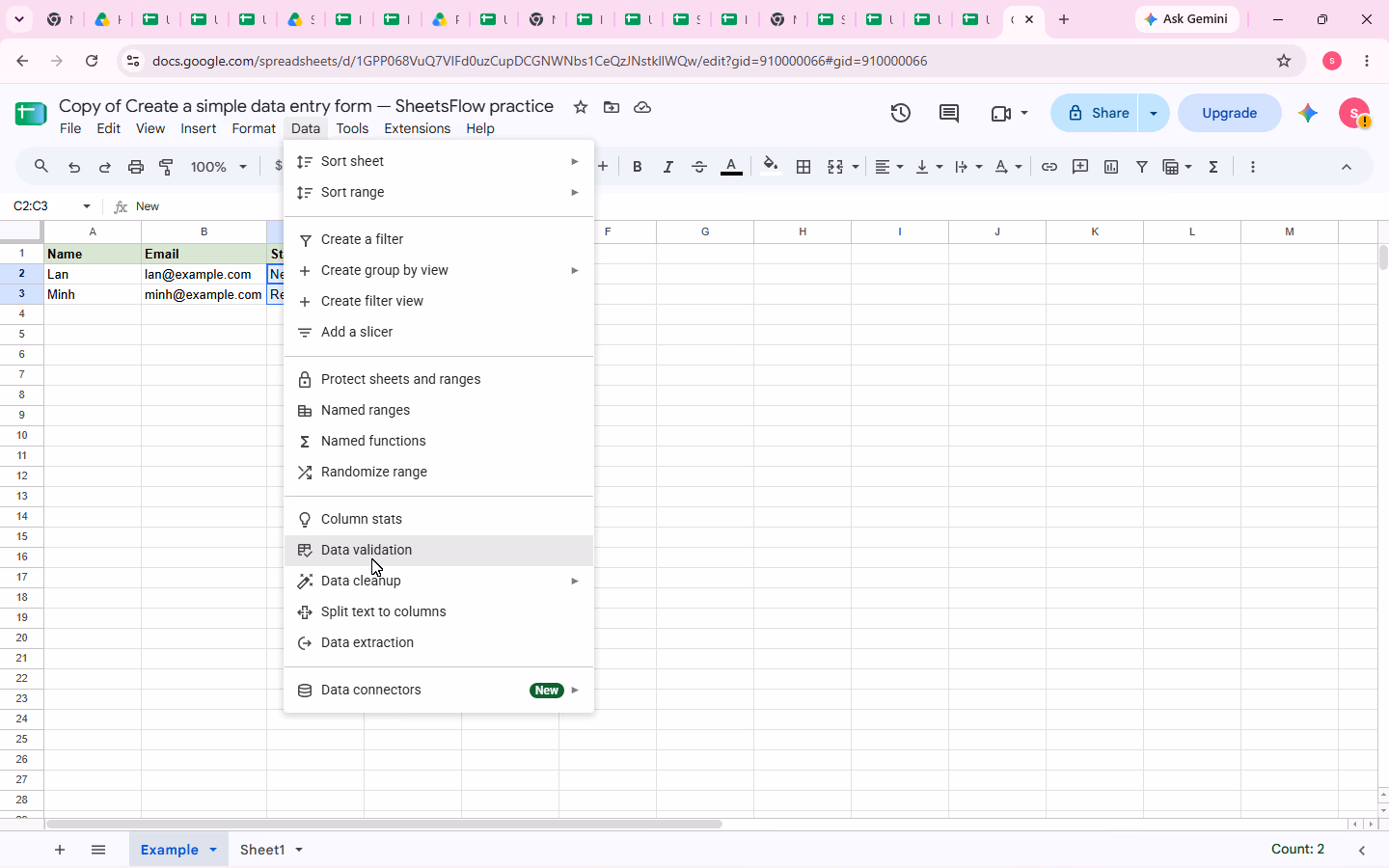
Task: Select the paint format roller icon
Action: [x=167, y=167]
